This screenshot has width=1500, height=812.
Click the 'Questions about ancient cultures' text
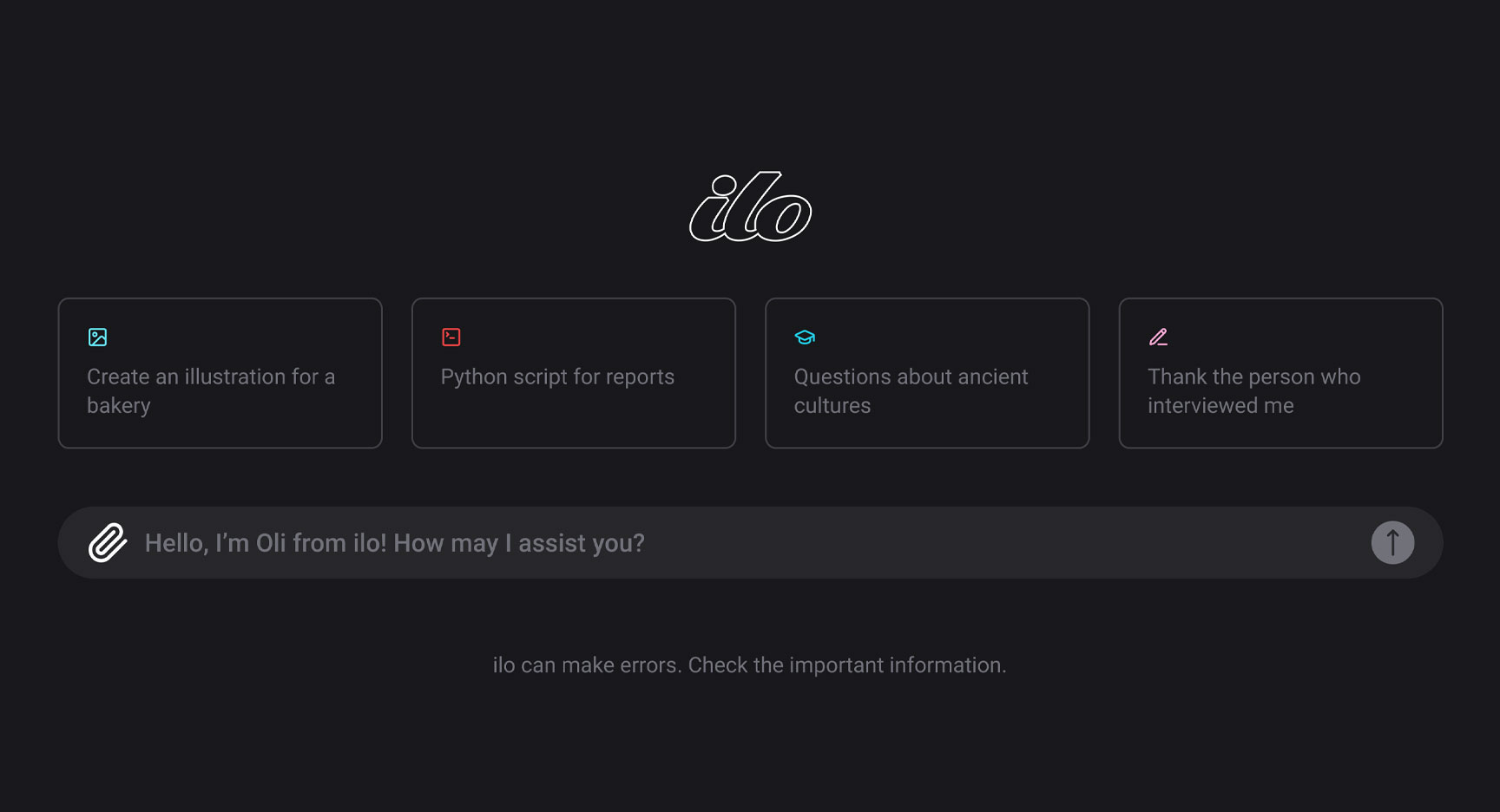point(911,391)
